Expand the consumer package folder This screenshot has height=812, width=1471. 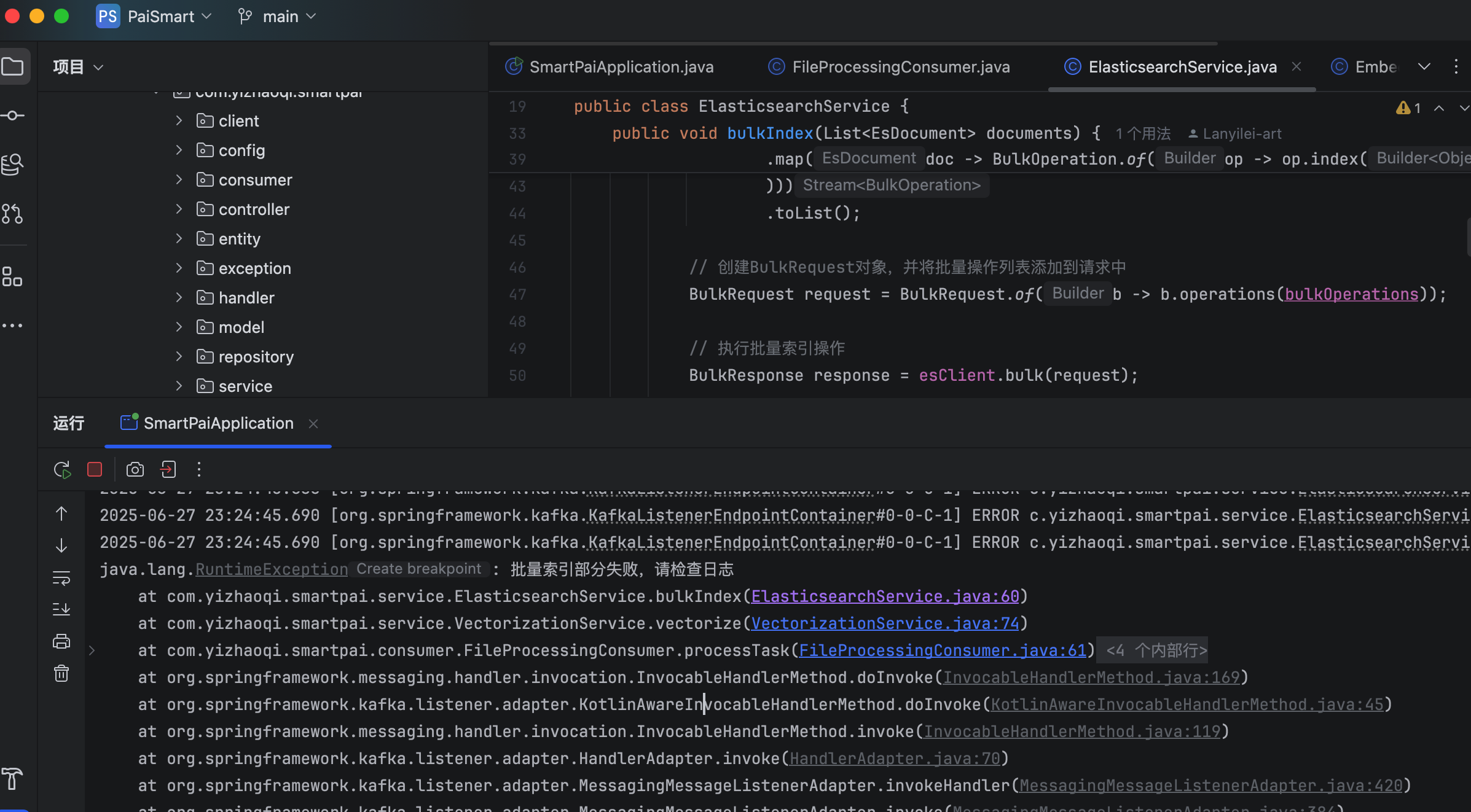(x=179, y=179)
